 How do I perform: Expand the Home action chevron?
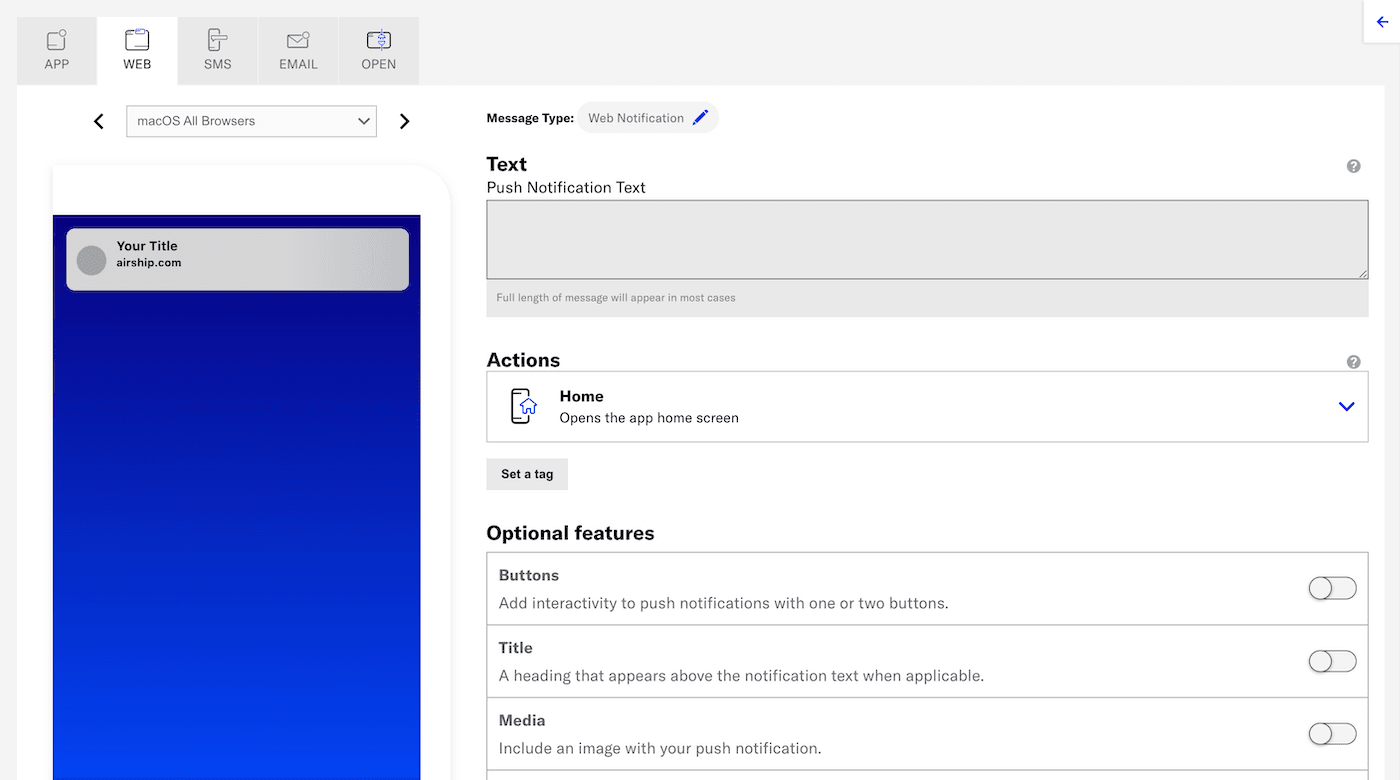click(1346, 406)
